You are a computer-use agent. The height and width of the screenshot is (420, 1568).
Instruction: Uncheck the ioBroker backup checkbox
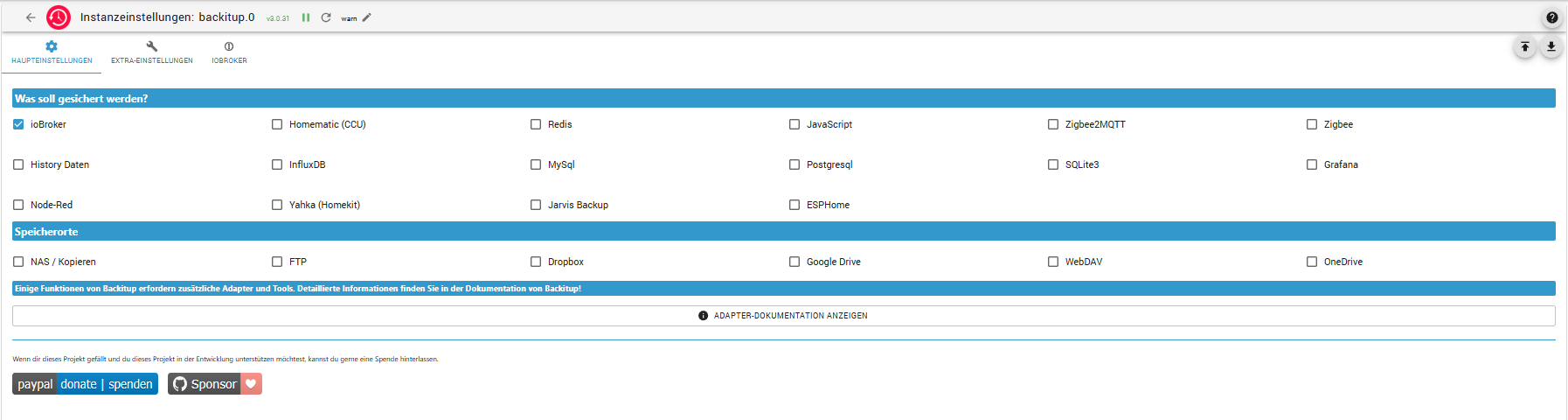(x=18, y=124)
